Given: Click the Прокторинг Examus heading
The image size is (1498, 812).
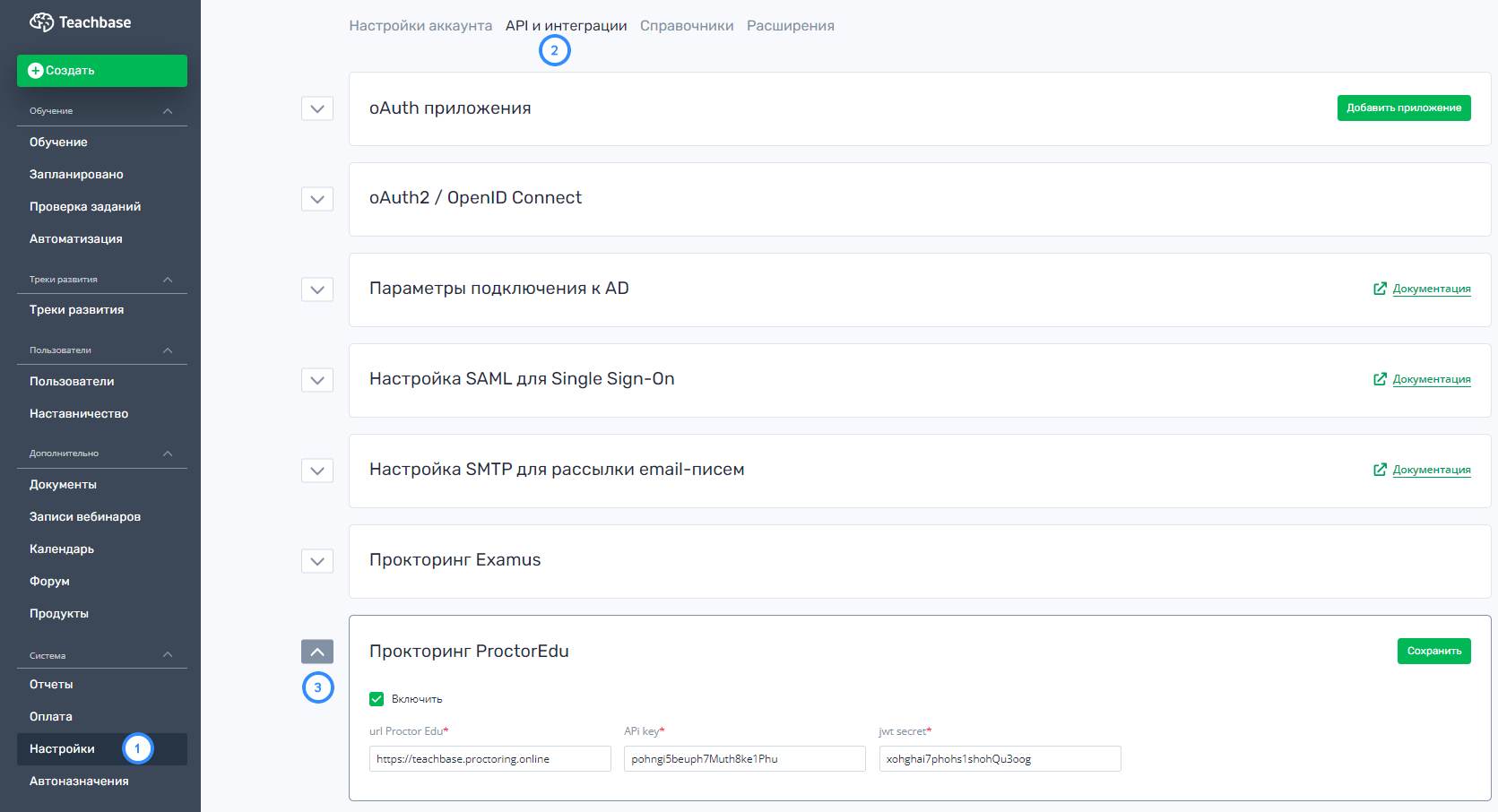Looking at the screenshot, I should [x=455, y=560].
